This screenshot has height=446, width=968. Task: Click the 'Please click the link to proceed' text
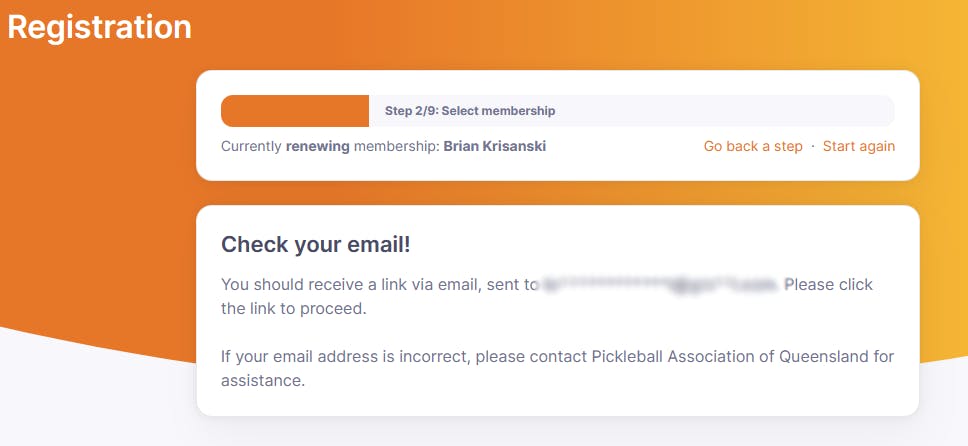point(828,285)
